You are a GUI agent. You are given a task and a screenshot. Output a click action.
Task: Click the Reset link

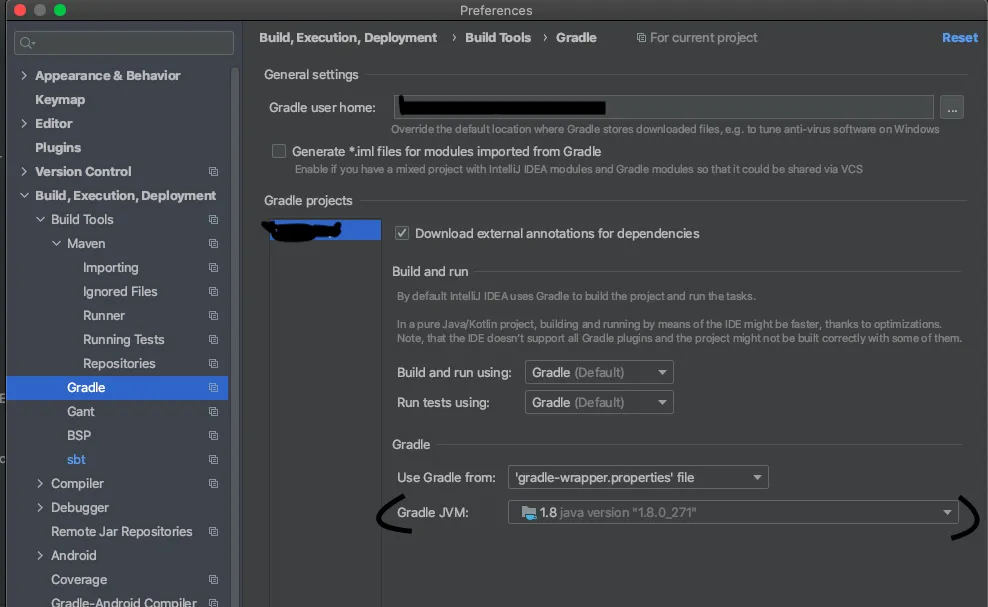(959, 38)
